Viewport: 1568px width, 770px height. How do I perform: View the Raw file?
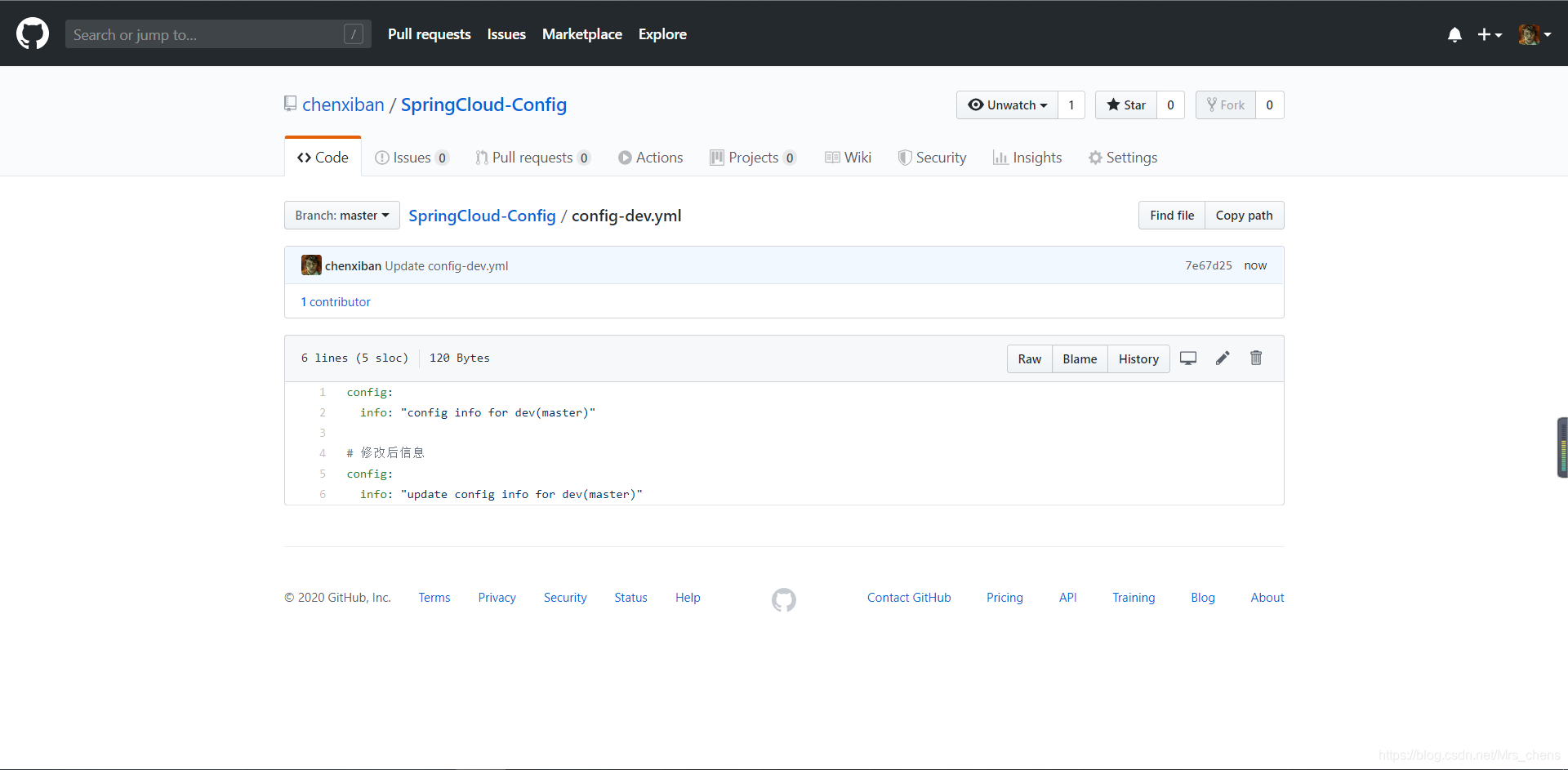(x=1029, y=359)
